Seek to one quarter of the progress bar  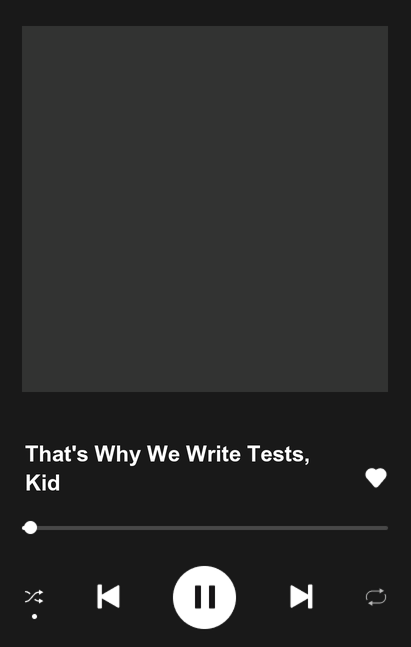tap(114, 528)
